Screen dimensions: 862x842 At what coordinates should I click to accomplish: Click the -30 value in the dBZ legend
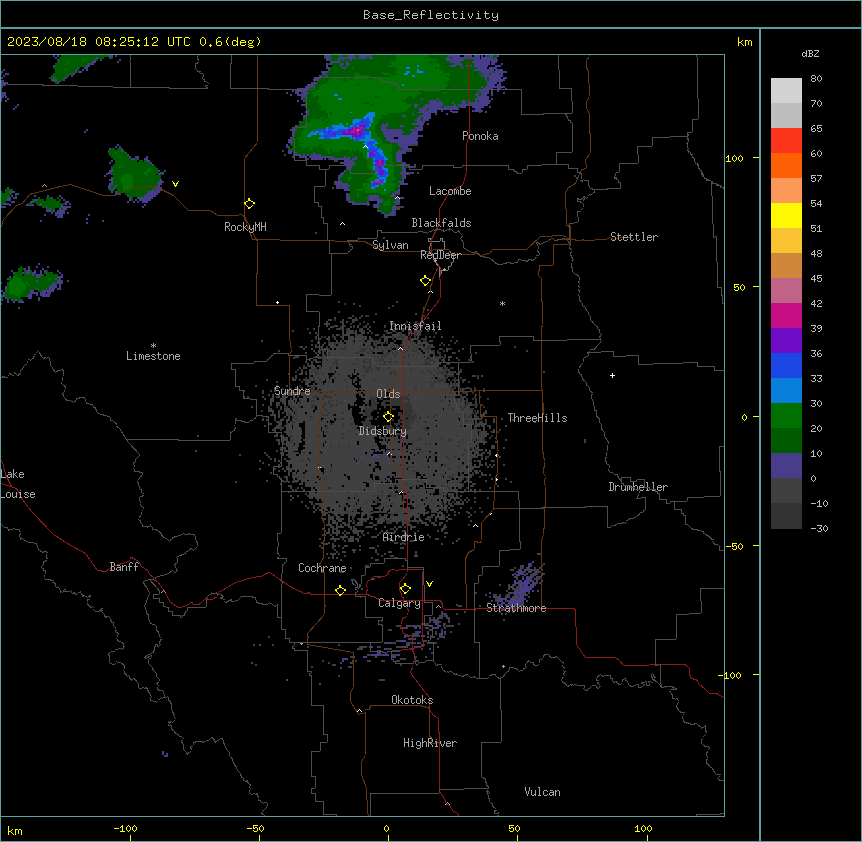click(x=819, y=529)
